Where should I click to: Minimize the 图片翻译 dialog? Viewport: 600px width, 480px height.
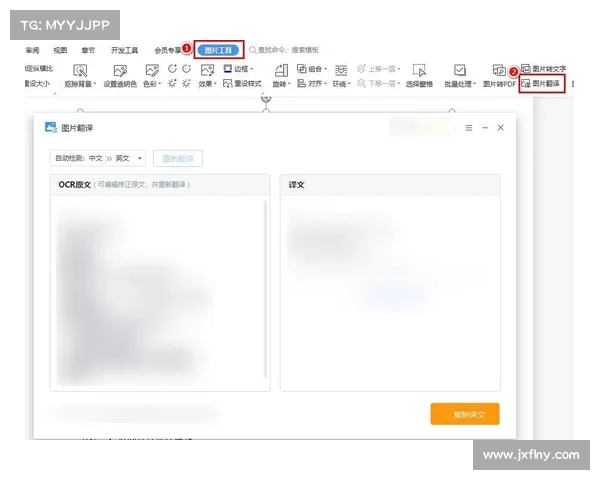pyautogui.click(x=485, y=128)
